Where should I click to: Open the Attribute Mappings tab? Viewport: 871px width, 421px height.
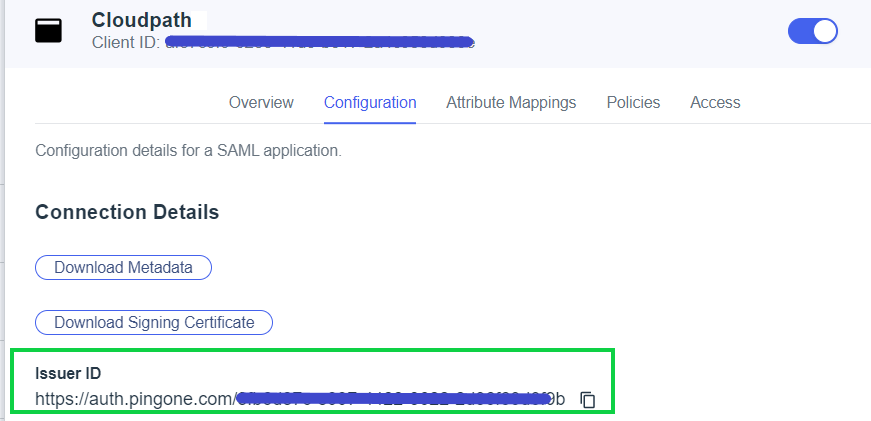coord(511,102)
